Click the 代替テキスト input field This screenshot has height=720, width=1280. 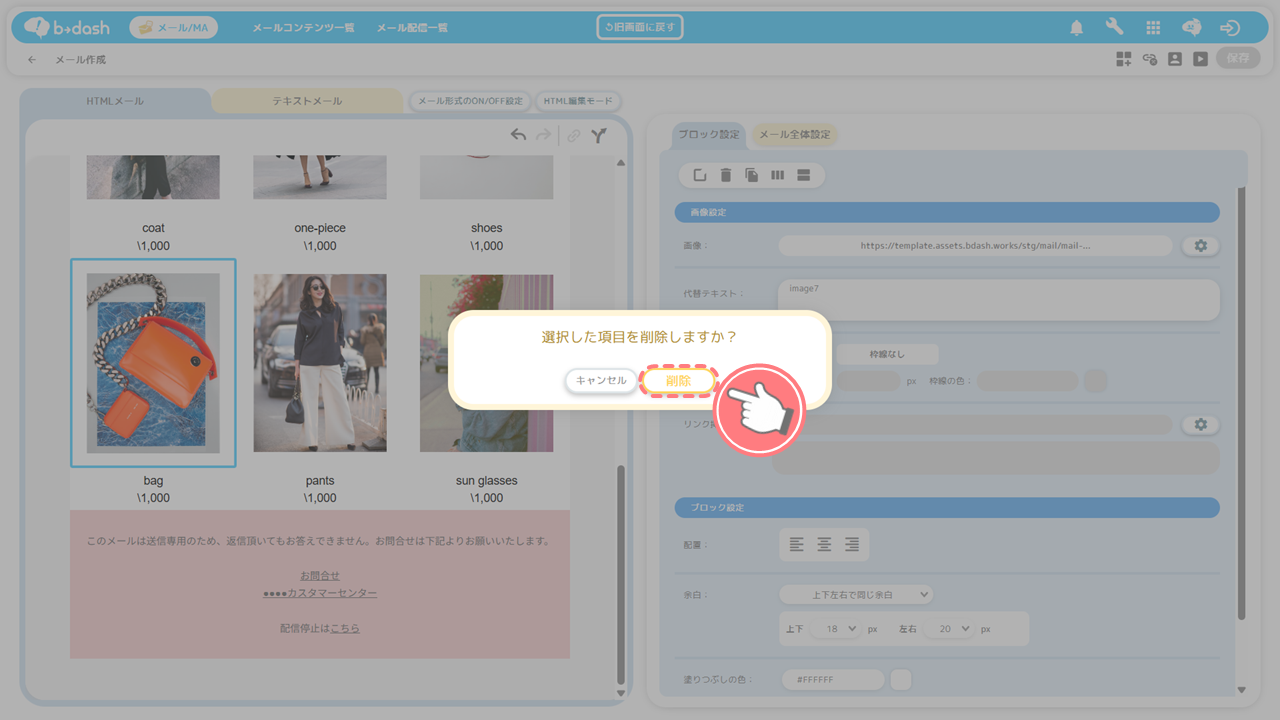point(997,299)
